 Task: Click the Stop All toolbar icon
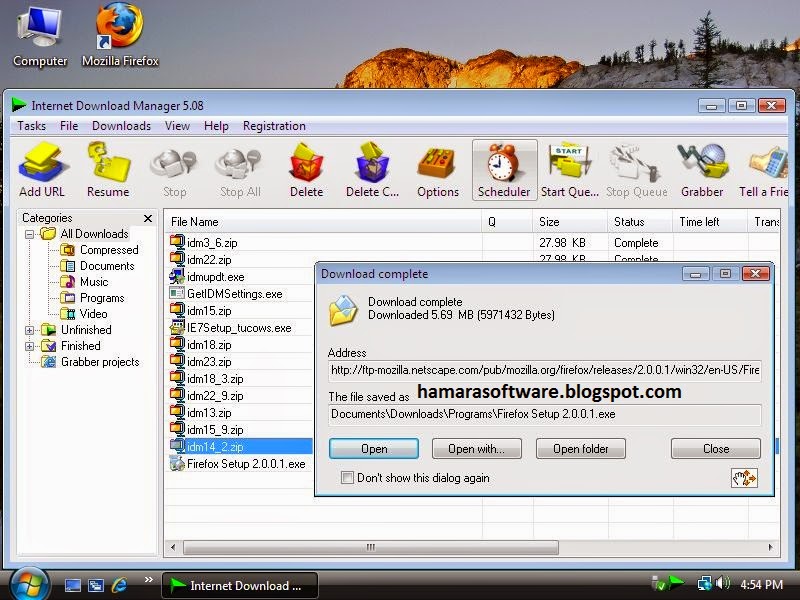click(x=240, y=170)
